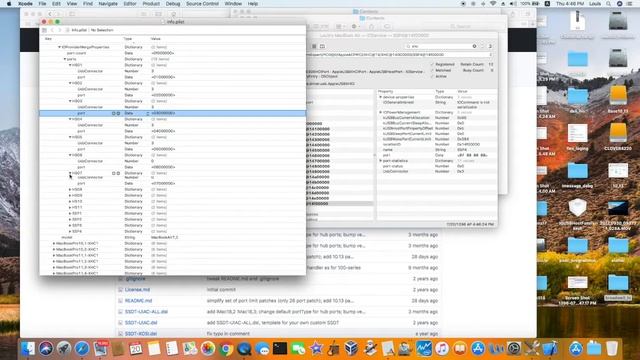Open Terminal from the dock
Viewport: 640px width, 360px height.
[x=280, y=349]
